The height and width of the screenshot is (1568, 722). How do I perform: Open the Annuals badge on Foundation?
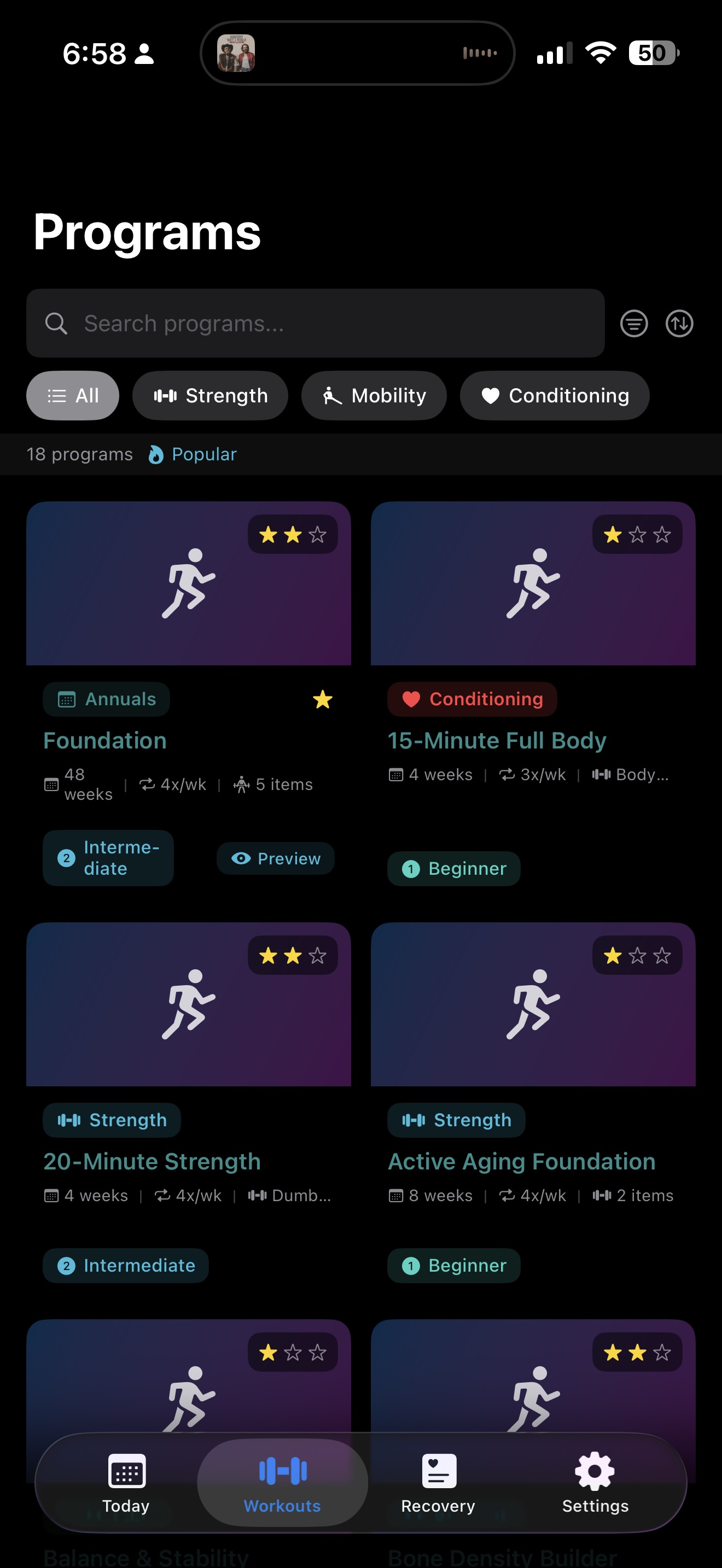click(x=106, y=699)
